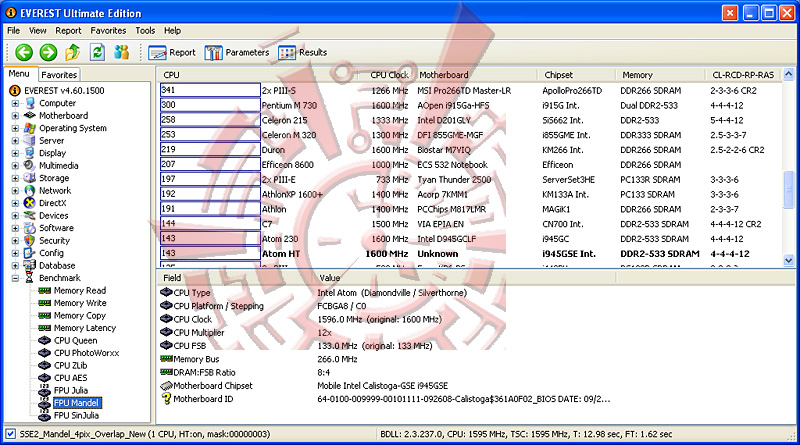
Task: Click the Results toolbar button
Action: [303, 53]
